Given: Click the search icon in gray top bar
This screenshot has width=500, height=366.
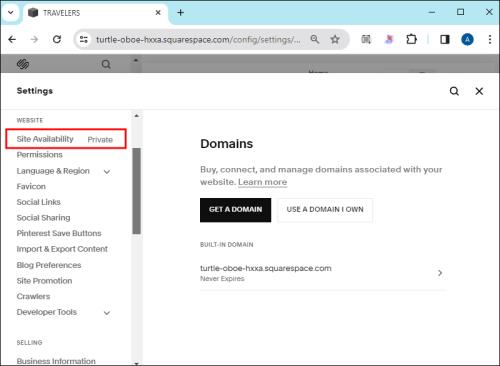Looking at the screenshot, I should [x=106, y=64].
